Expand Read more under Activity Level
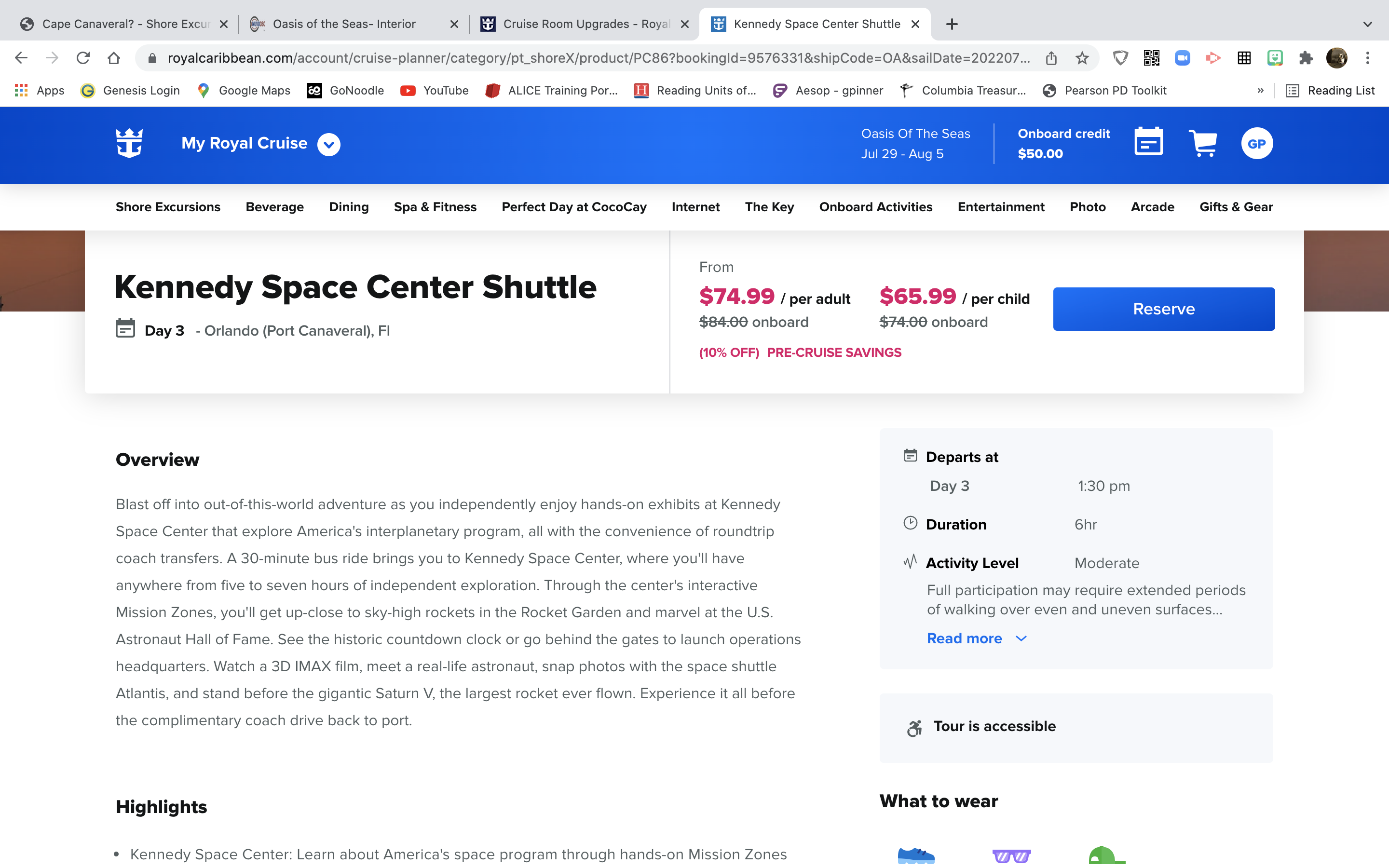This screenshot has height=868, width=1389. tap(976, 638)
